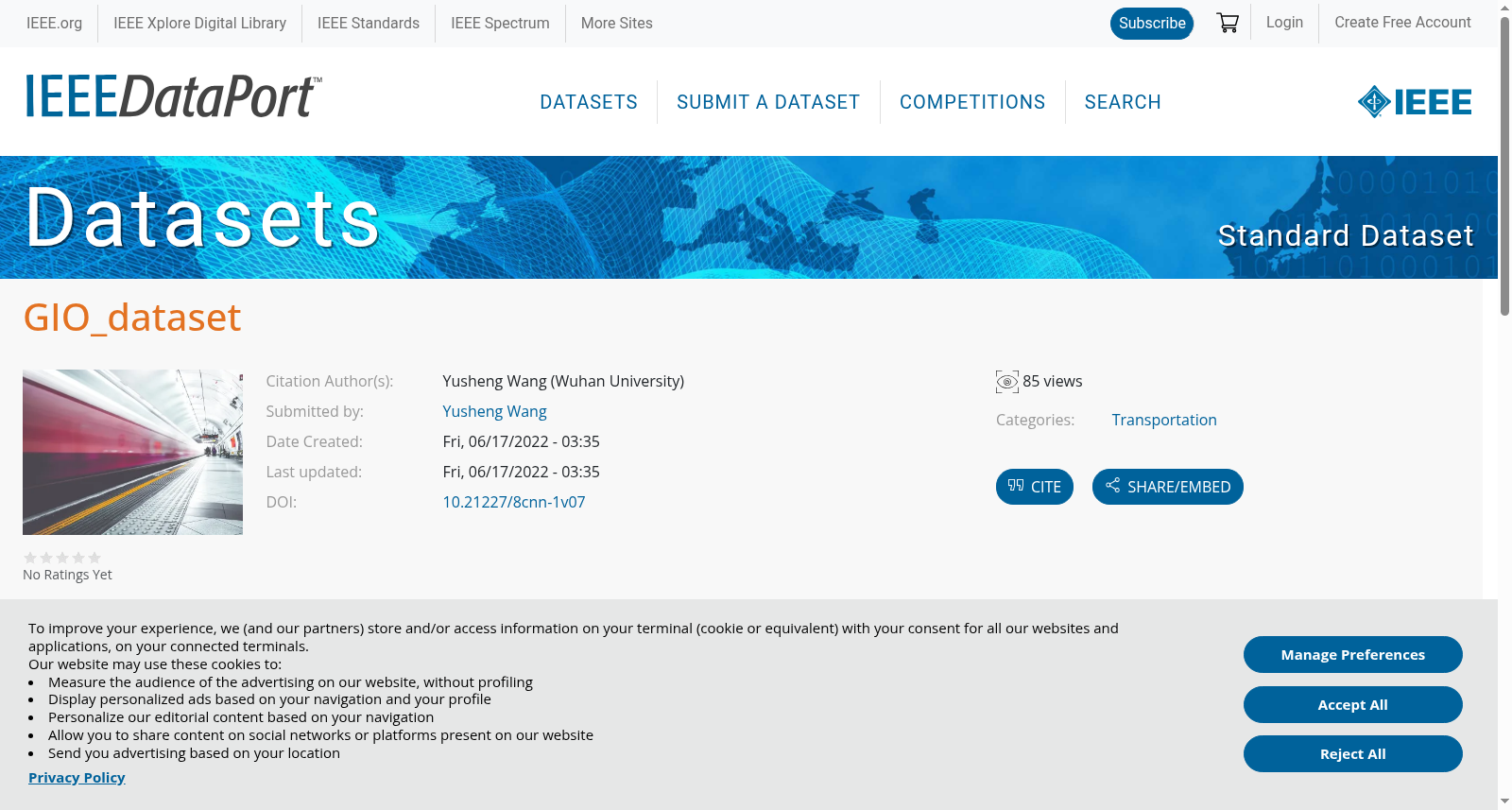Click the IEEE diamond logo
This screenshot has width=1512, height=810.
pos(1415,102)
